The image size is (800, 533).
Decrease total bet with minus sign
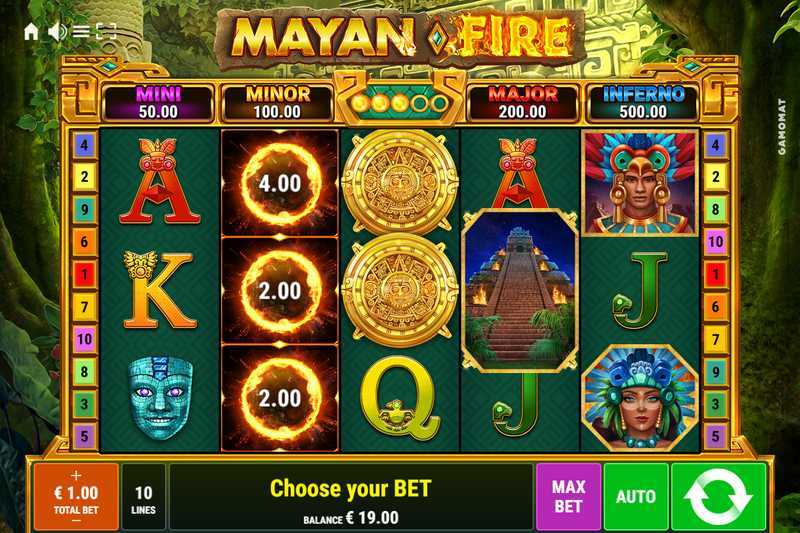tap(76, 521)
